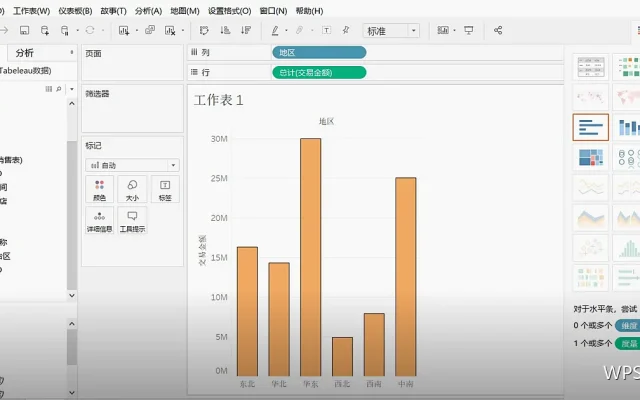Open the arrow beside pause auto updates
Viewport: 640px width, 400px height.
pyautogui.click(x=77, y=30)
